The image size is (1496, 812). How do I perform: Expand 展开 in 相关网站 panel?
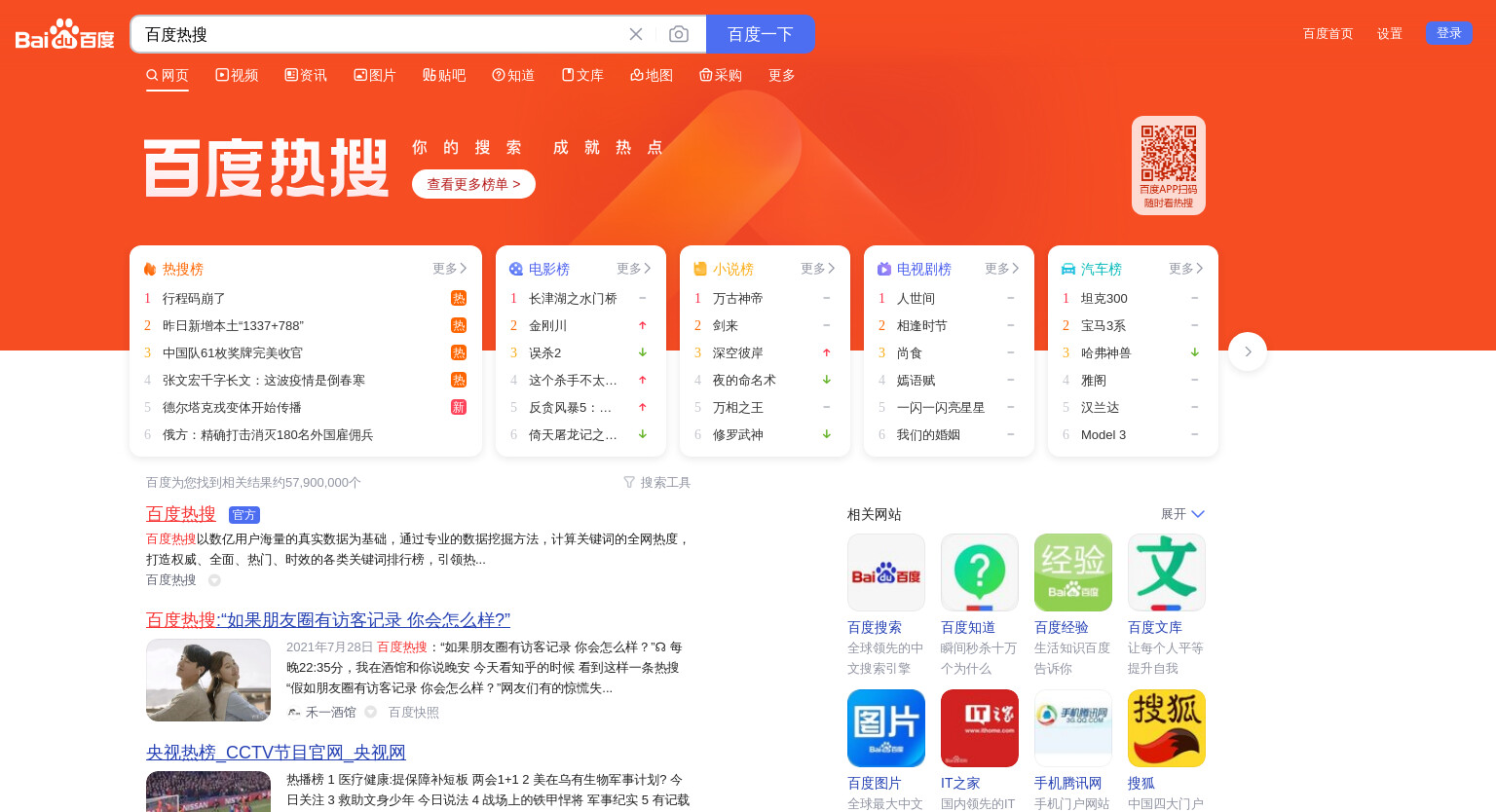tap(1182, 514)
